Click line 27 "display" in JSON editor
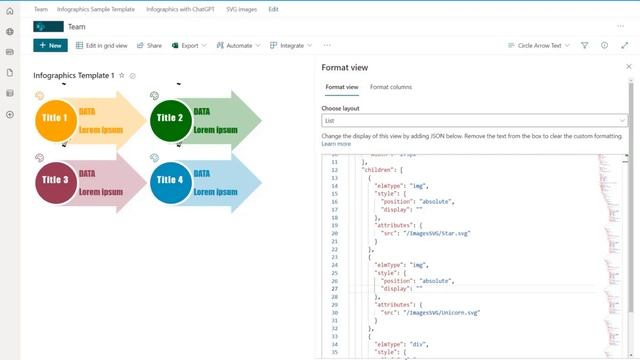 pos(401,289)
